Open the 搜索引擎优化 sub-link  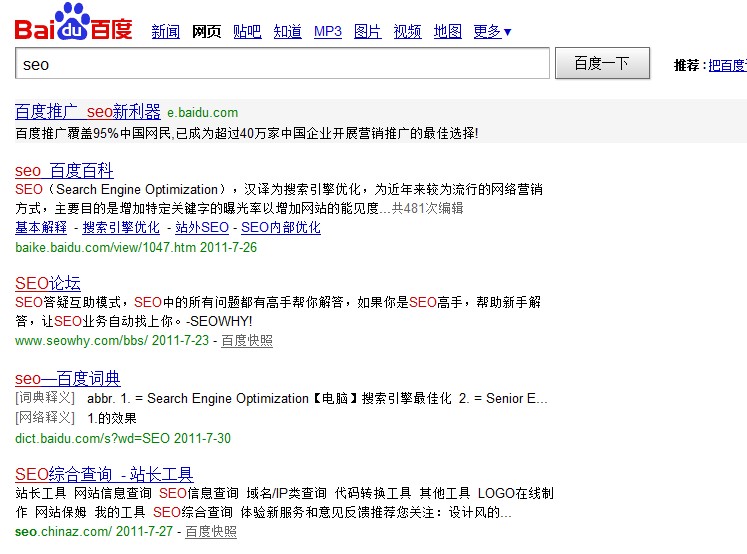(x=121, y=228)
